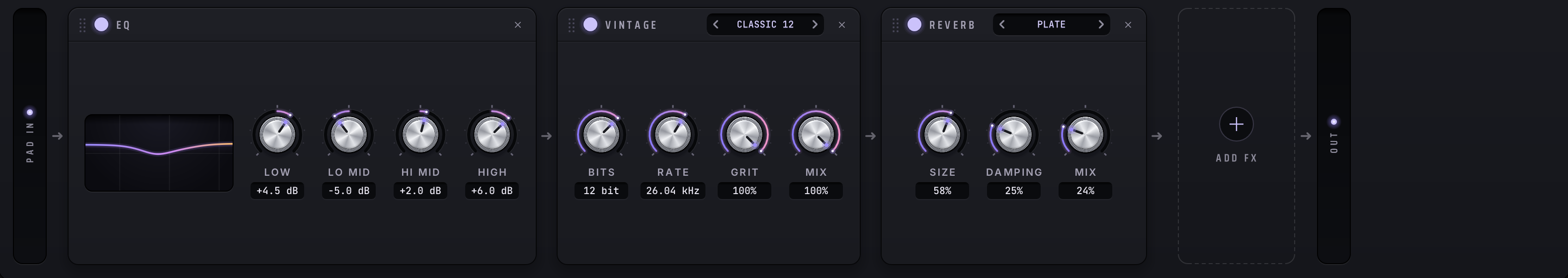Go to previous VINTAGE preset arrow
Image resolution: width=1568 pixels, height=278 pixels.
tap(716, 24)
